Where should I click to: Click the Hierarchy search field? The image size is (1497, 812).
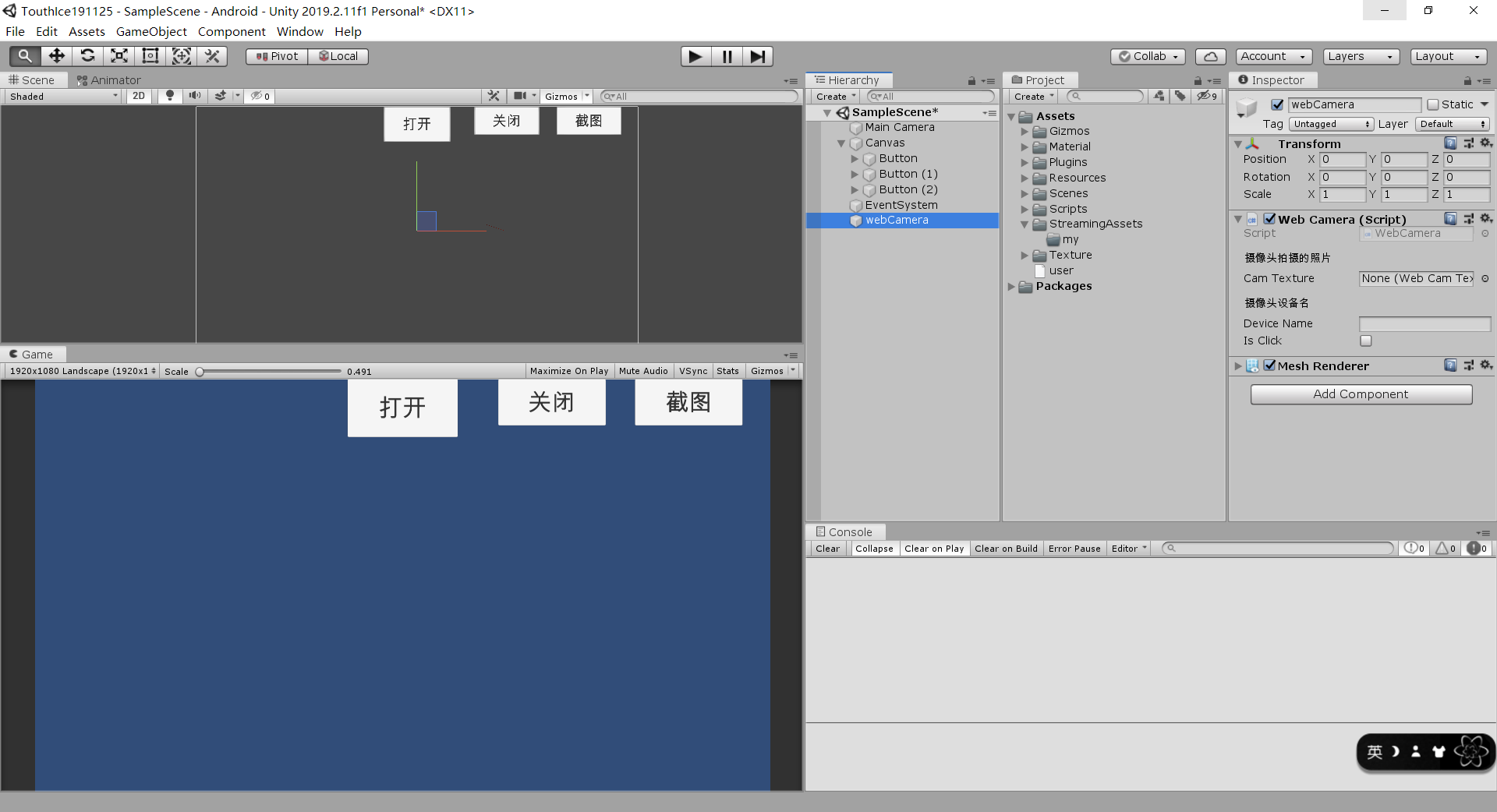[x=930, y=97]
